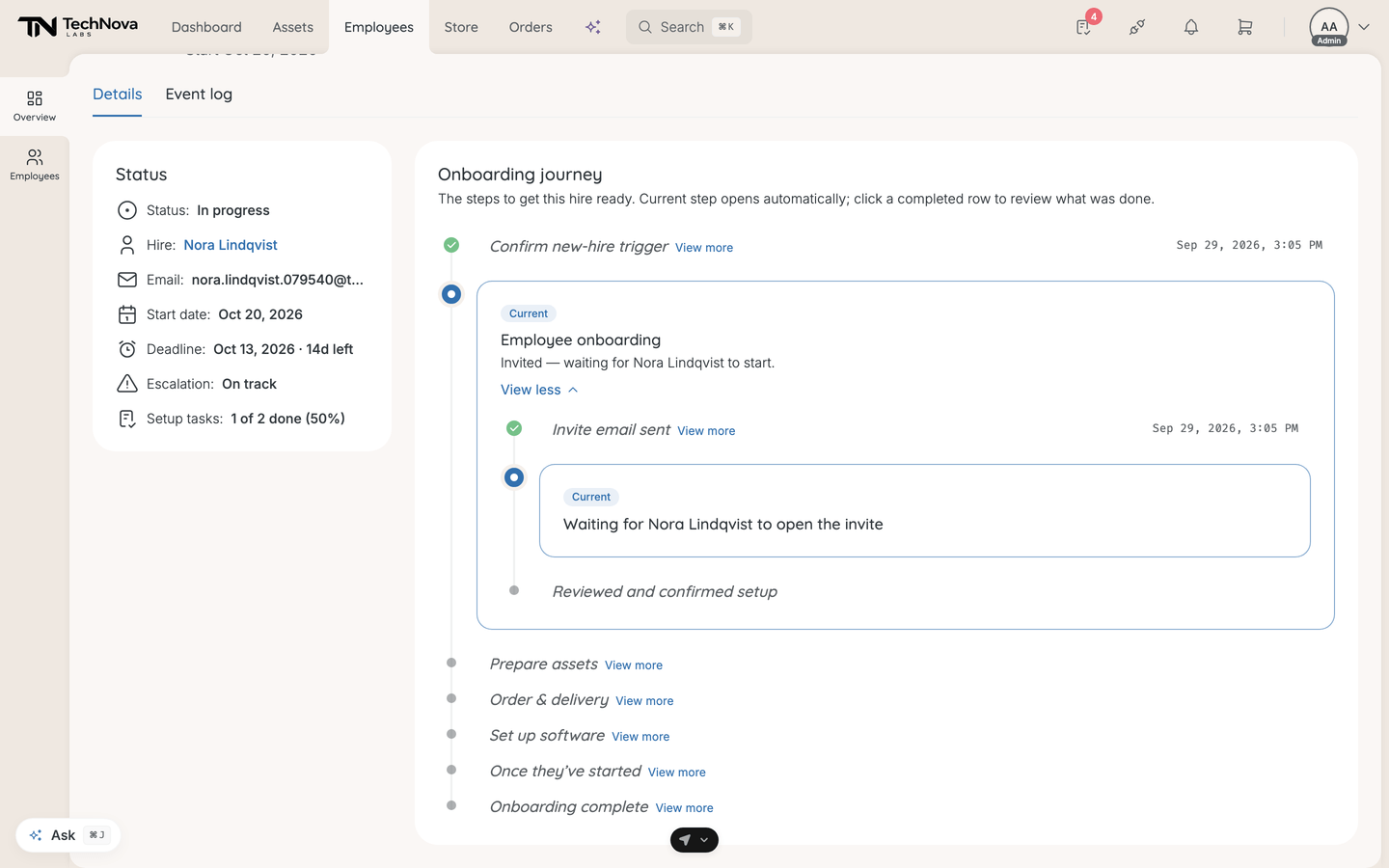
Task: Click the blue marker for Waiting for Nora
Action: (514, 477)
